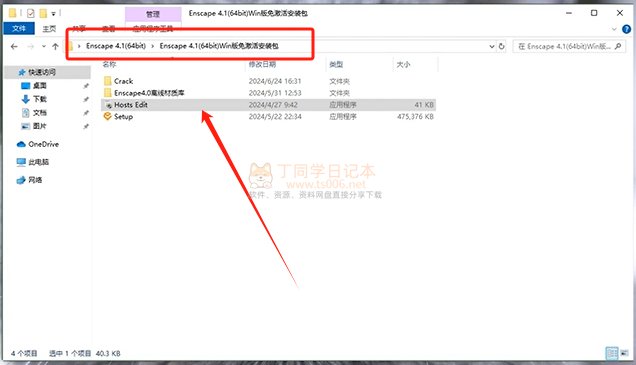Select the Setup installer icon
The height and width of the screenshot is (365, 636).
click(x=107, y=116)
